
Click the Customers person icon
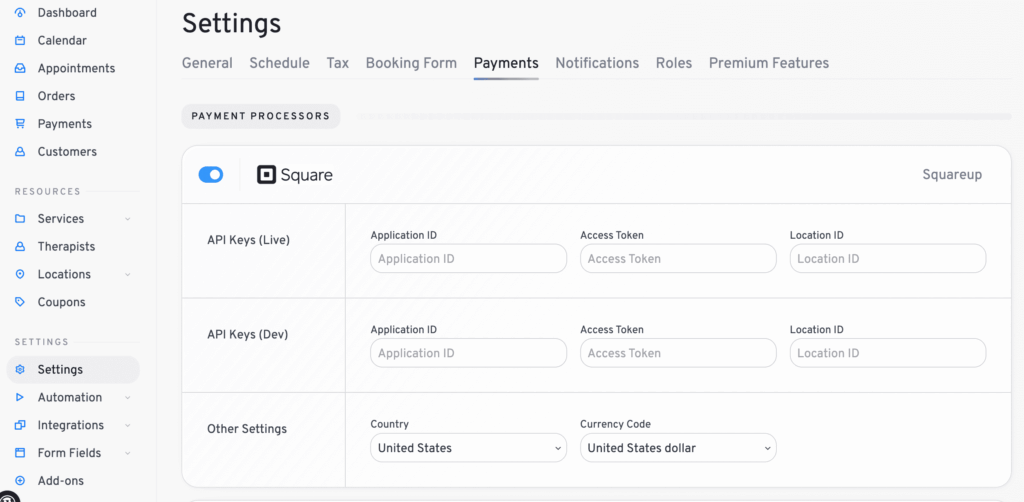point(20,151)
